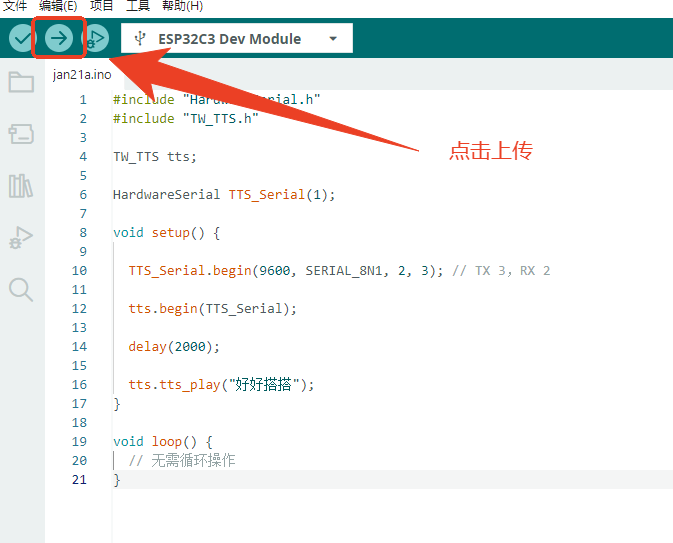Screen dimensions: 673x543
Task: Open the 工具 menu
Action: tap(138, 6)
